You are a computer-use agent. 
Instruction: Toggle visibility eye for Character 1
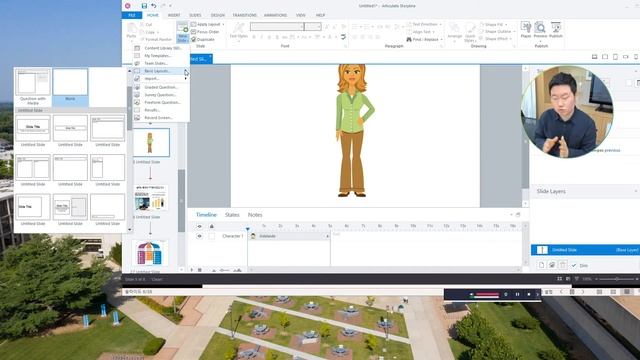[199, 236]
